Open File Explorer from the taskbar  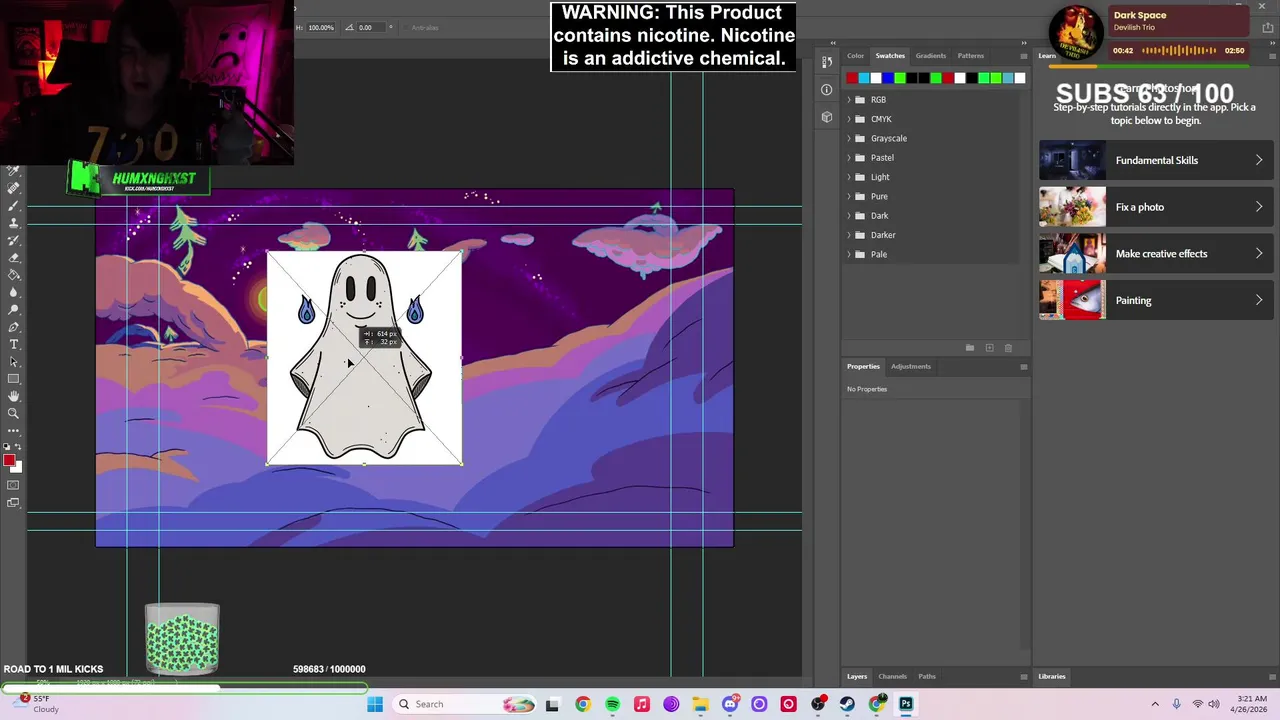[x=700, y=704]
